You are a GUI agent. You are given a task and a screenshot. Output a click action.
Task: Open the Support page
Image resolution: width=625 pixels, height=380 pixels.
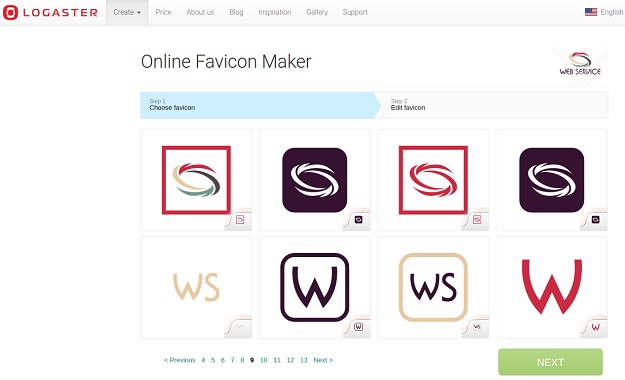[355, 12]
